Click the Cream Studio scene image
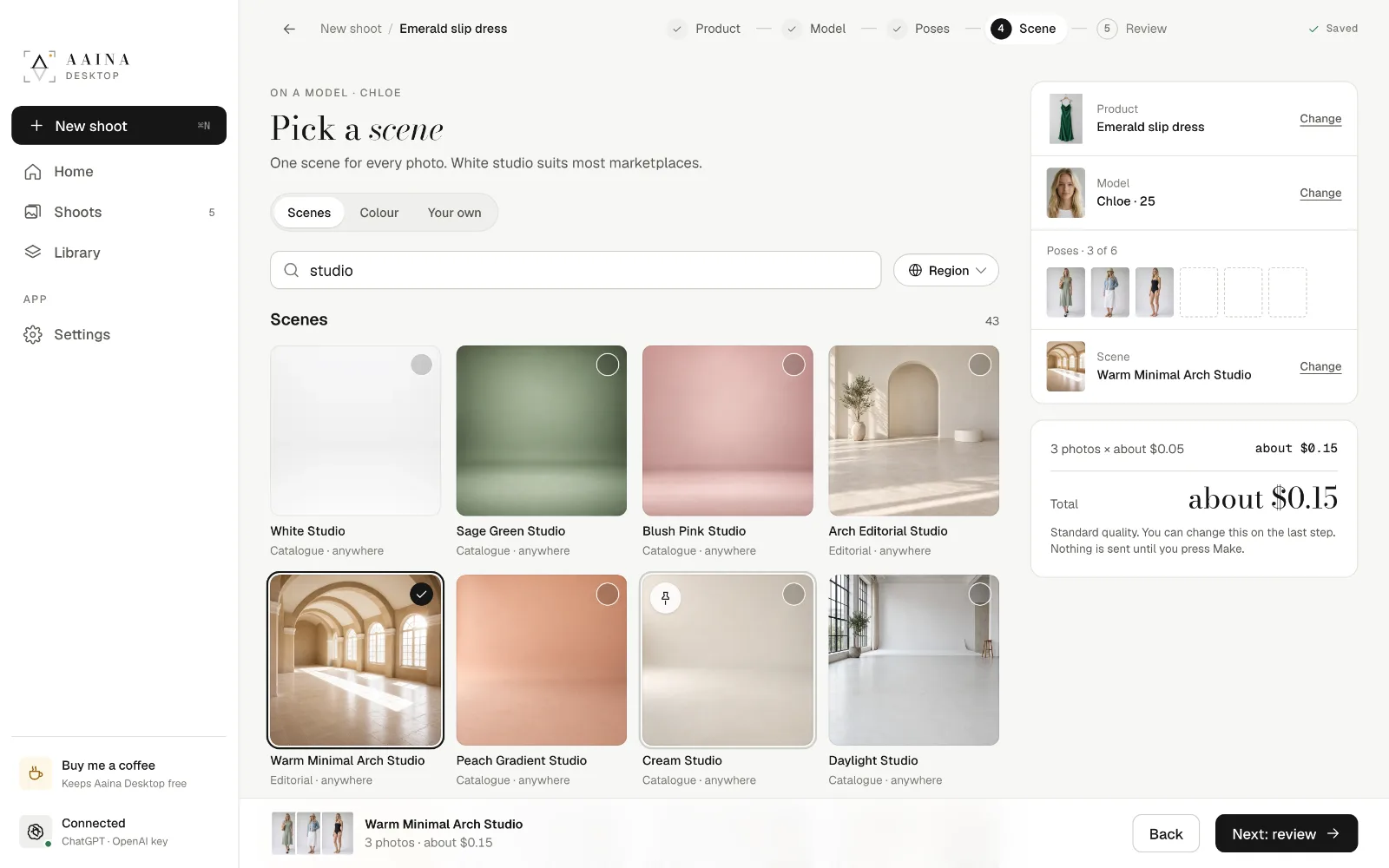1389x868 pixels. (727, 660)
